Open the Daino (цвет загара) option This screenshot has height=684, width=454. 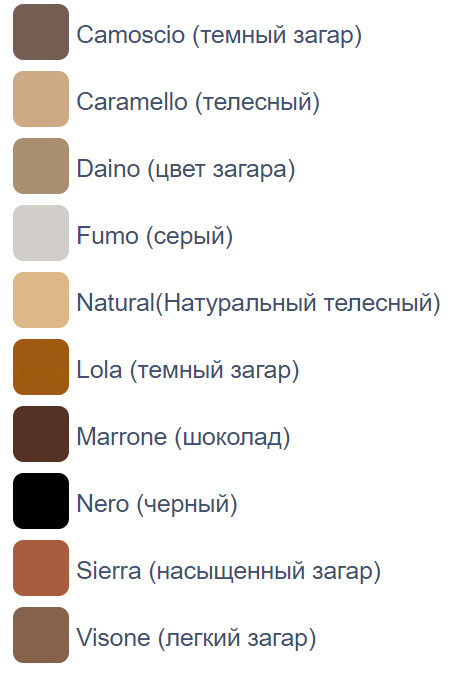(x=186, y=169)
